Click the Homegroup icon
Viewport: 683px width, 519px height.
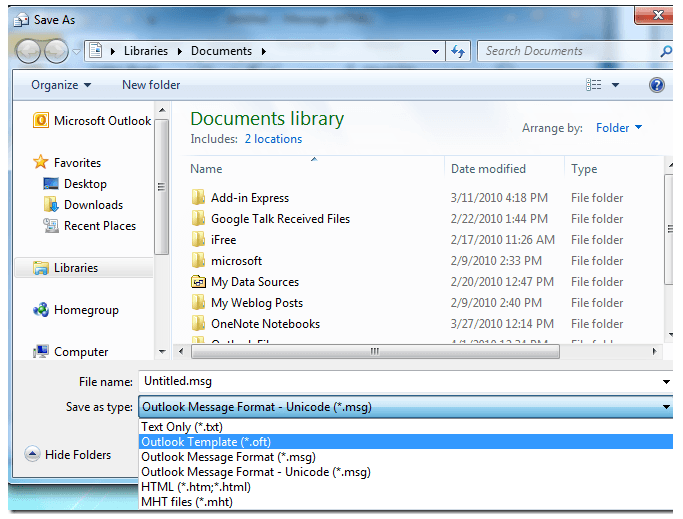[x=41, y=310]
